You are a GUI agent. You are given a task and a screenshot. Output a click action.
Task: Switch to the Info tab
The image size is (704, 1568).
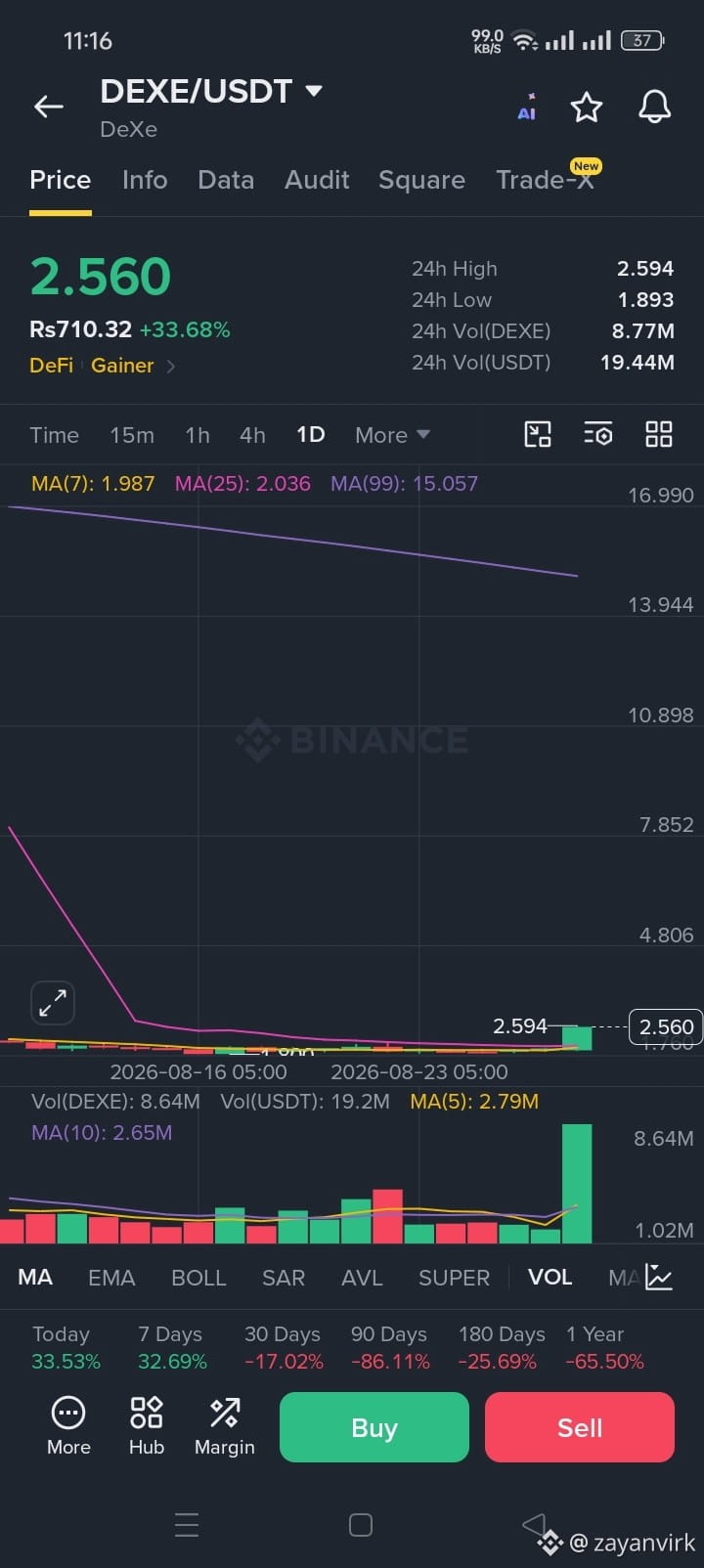pos(145,180)
